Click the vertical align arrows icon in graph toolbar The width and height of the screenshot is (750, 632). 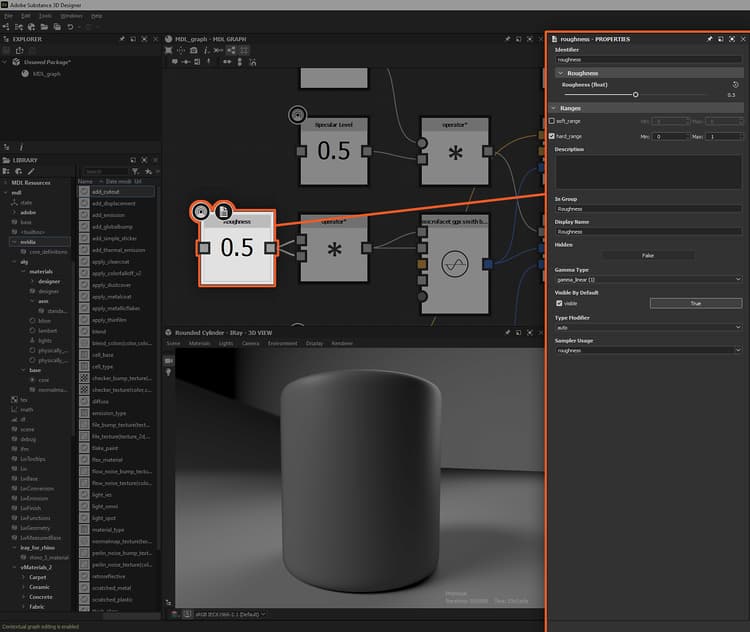coord(240,62)
